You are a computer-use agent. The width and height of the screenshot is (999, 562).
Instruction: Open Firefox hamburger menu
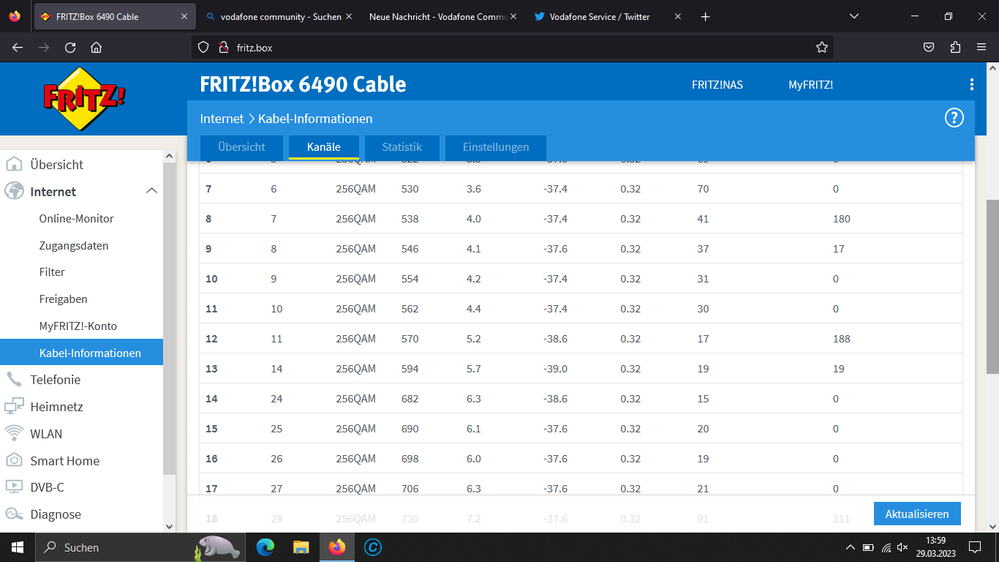click(981, 47)
